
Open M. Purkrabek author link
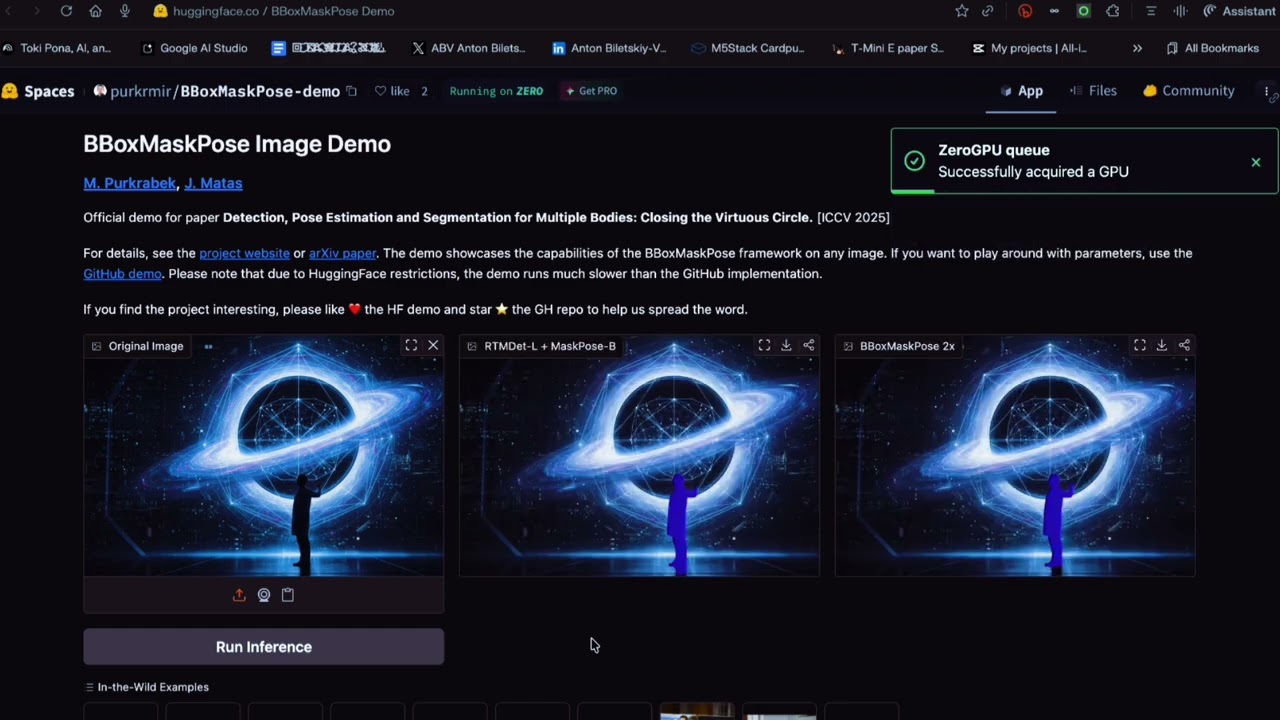click(x=130, y=183)
